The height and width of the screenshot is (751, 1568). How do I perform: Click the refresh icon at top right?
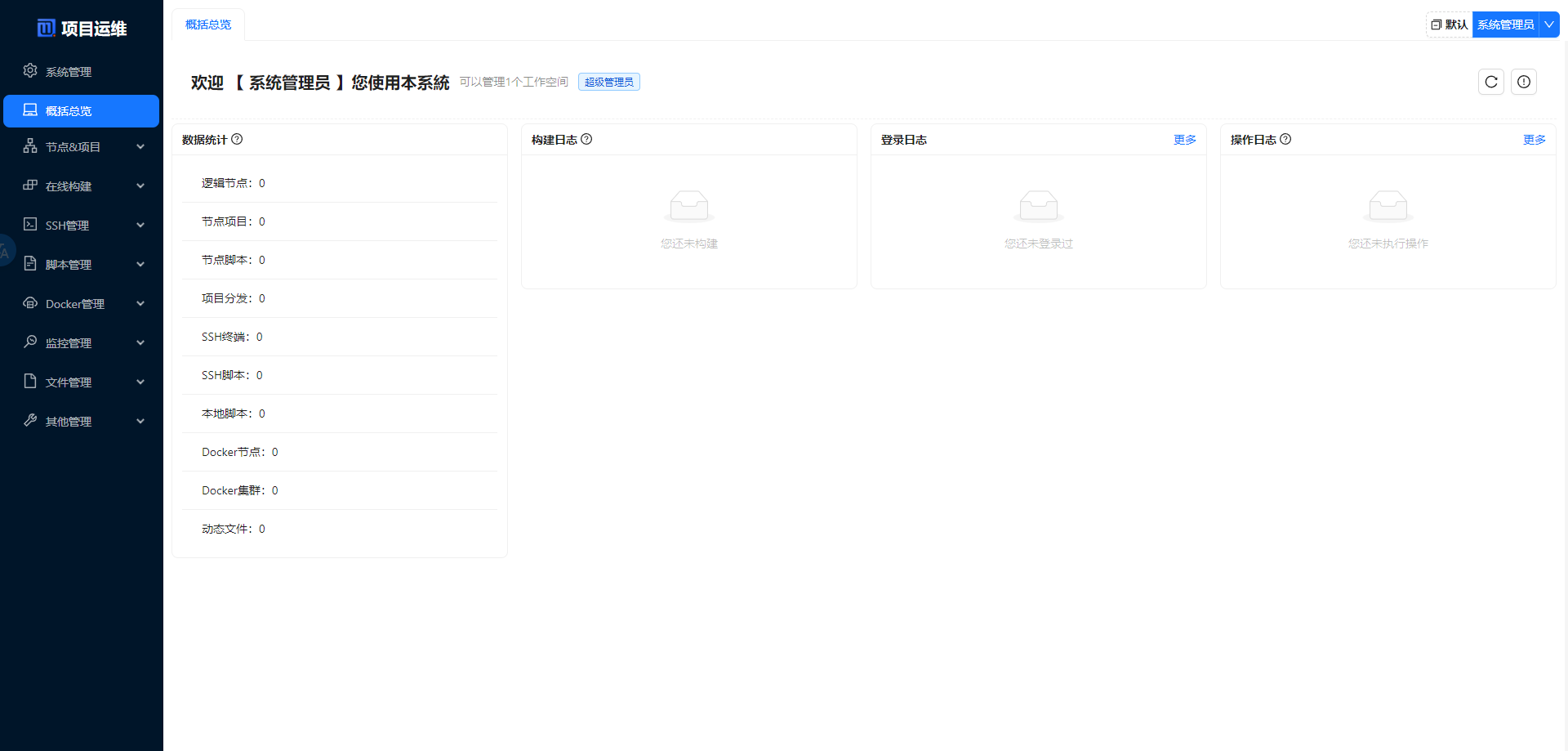coord(1491,82)
